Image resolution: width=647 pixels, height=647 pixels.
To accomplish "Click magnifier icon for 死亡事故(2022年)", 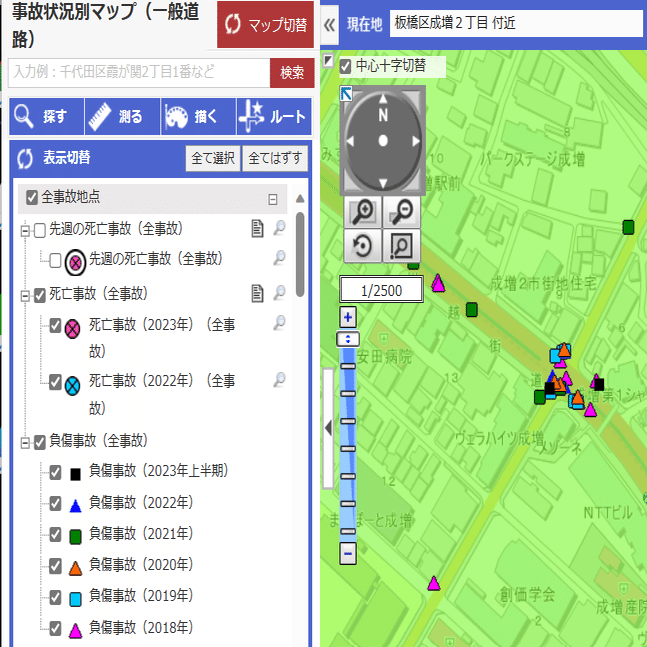I will click(x=279, y=380).
